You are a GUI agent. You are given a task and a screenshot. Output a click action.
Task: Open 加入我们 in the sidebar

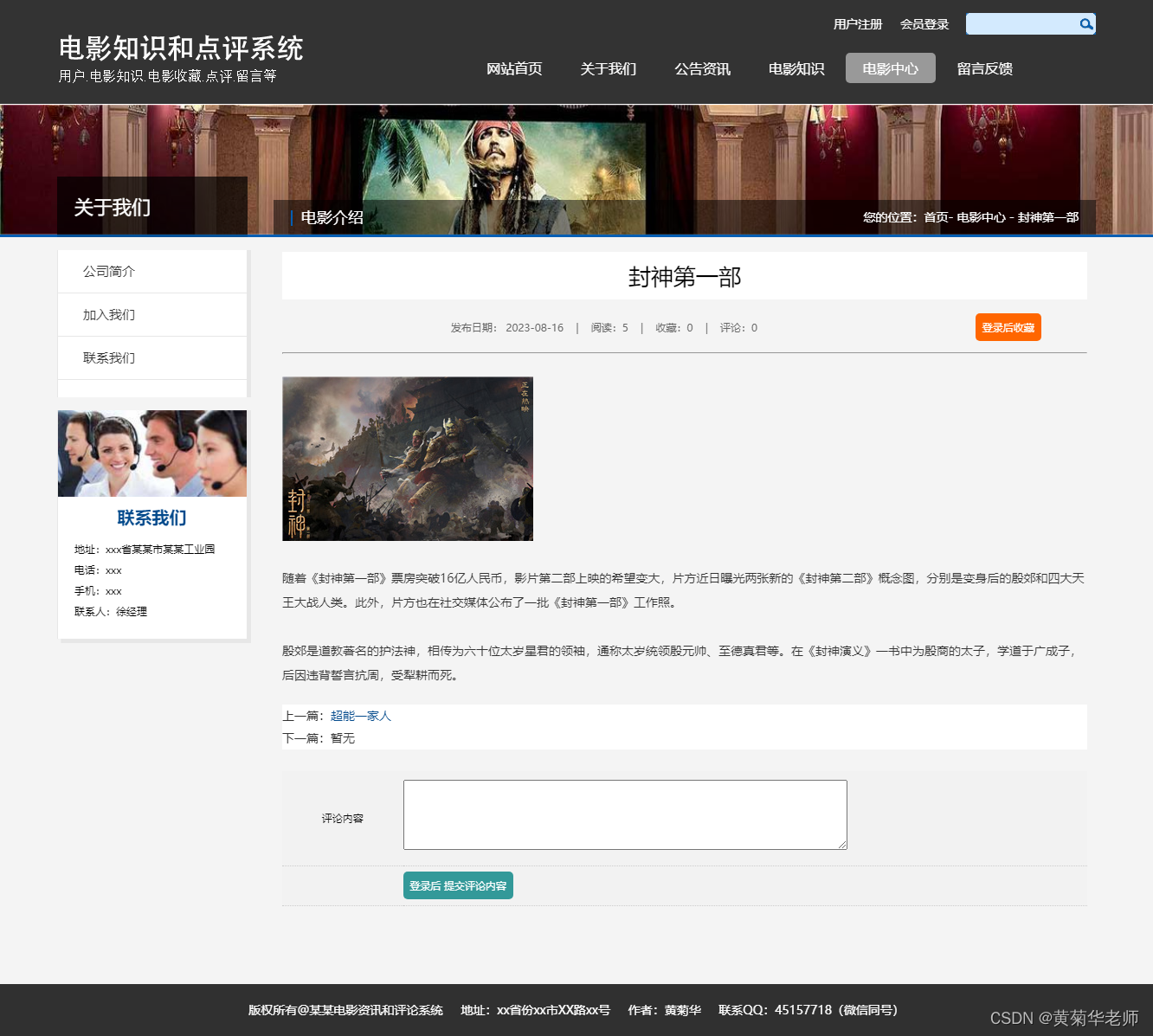click(152, 315)
